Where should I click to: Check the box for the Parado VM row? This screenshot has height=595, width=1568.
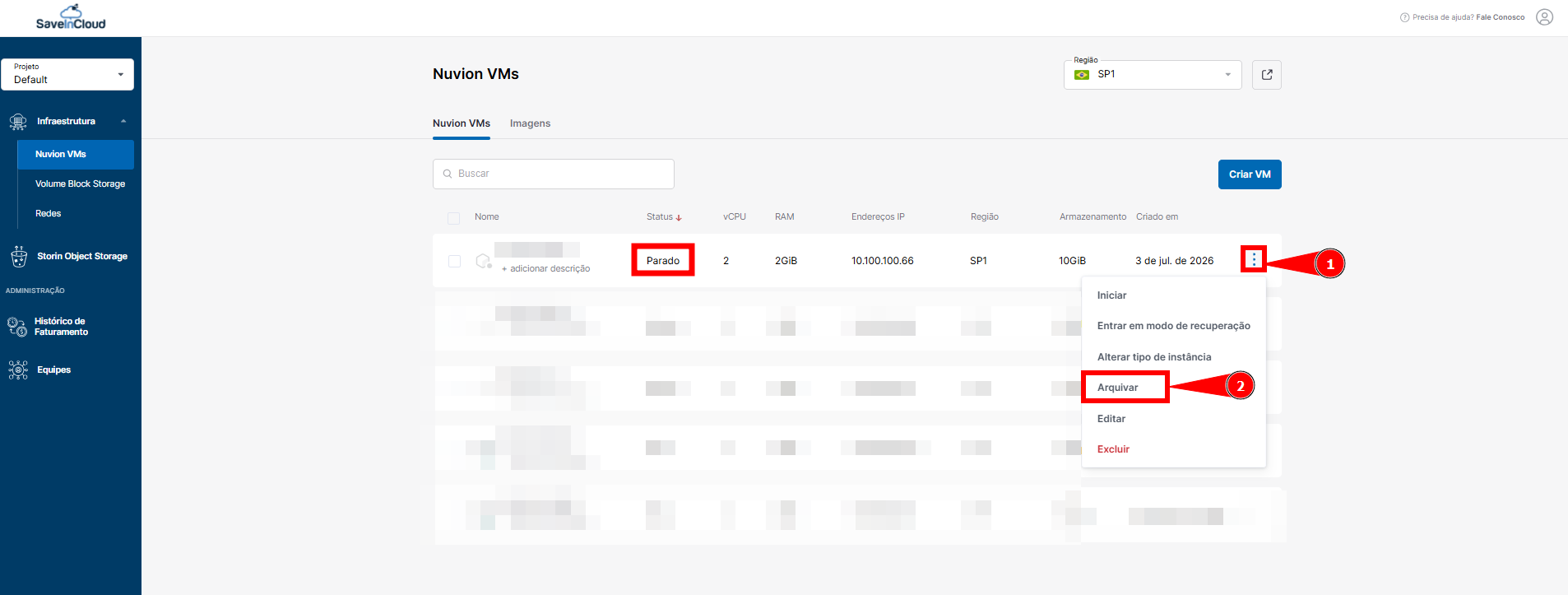454,261
